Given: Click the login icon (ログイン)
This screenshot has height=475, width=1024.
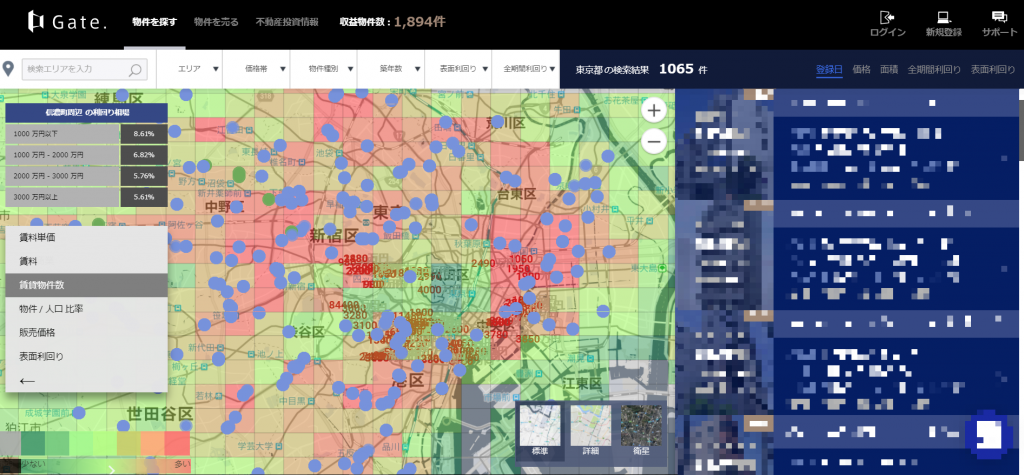Looking at the screenshot, I should click(x=887, y=17).
